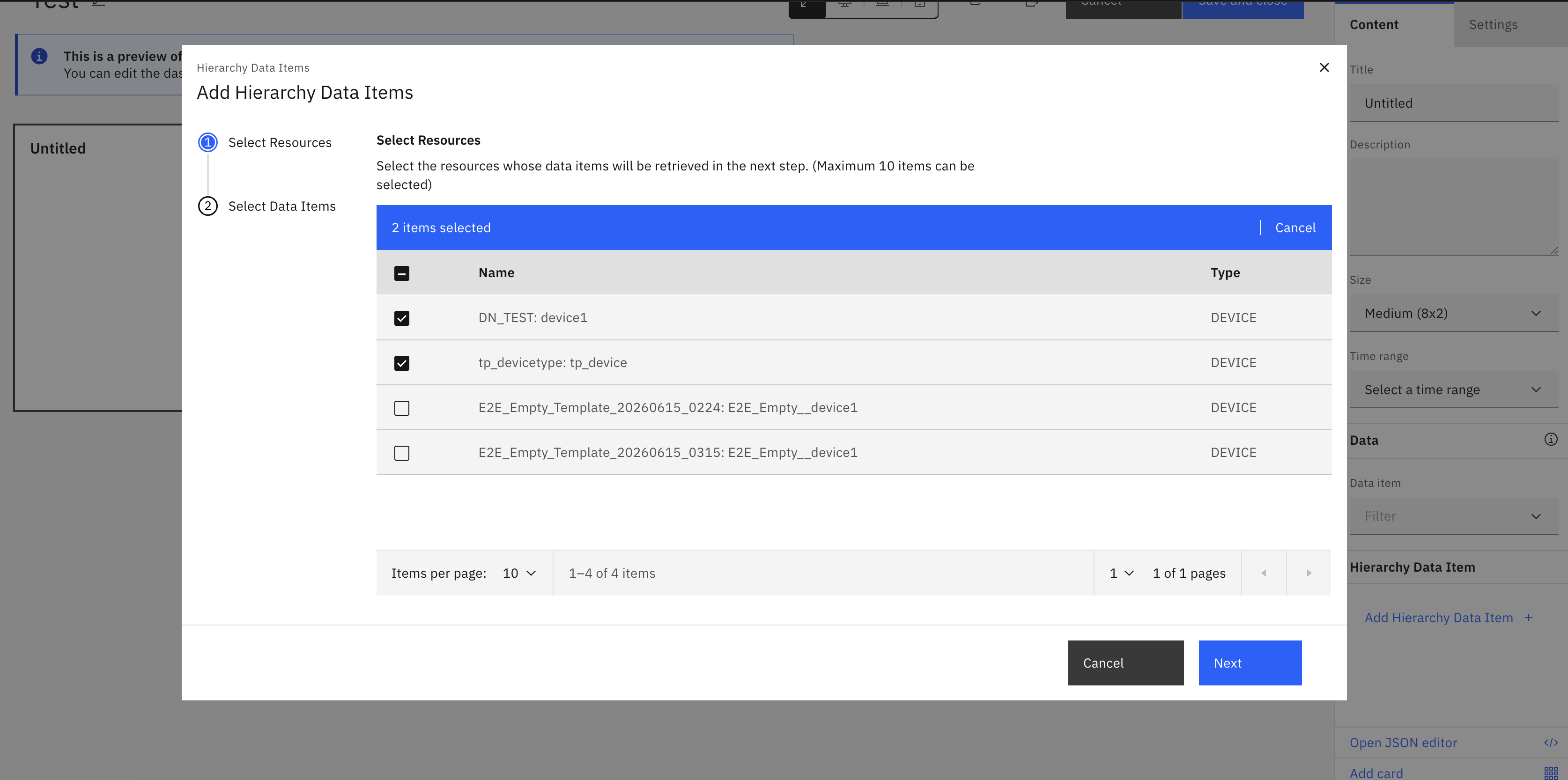Go to the previous page arrow
This screenshot has height=780, width=1568.
point(1264,573)
